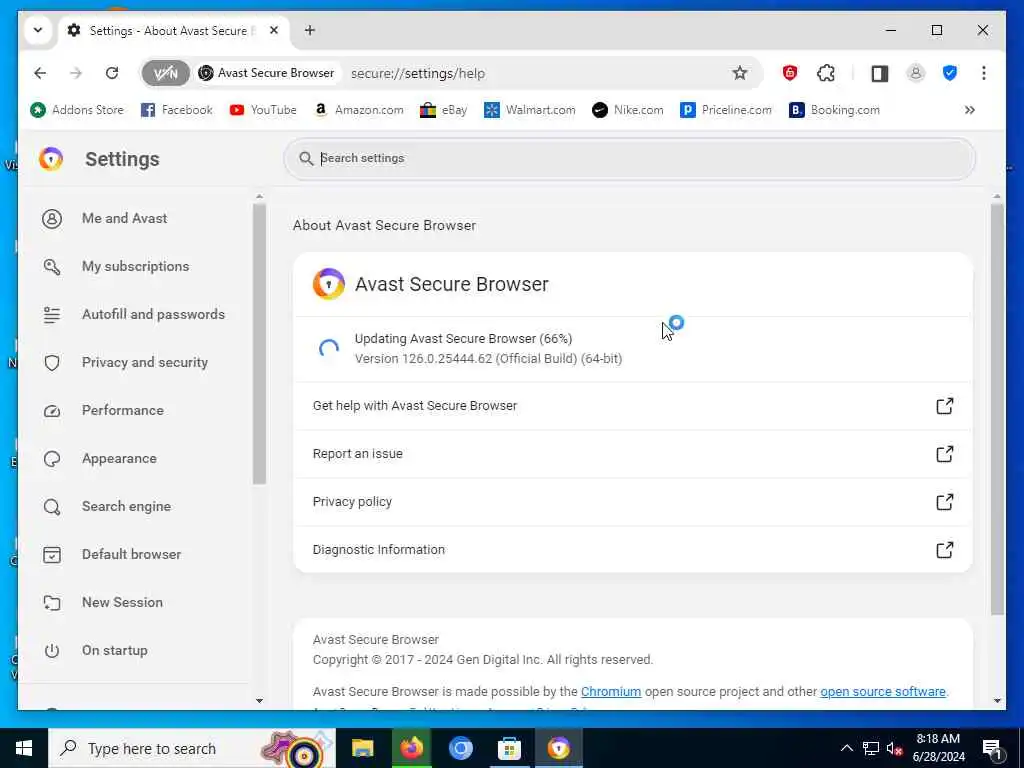Open the eBay bookmark

coord(443,110)
